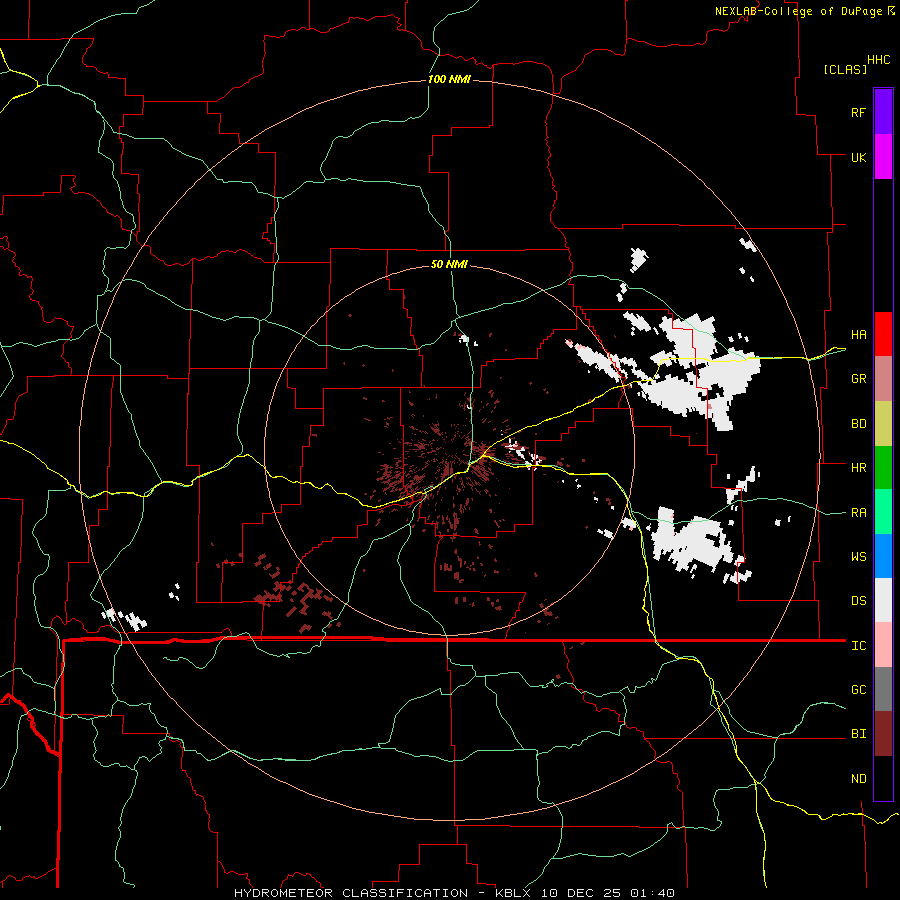Select the GR legend color block

coord(883,379)
